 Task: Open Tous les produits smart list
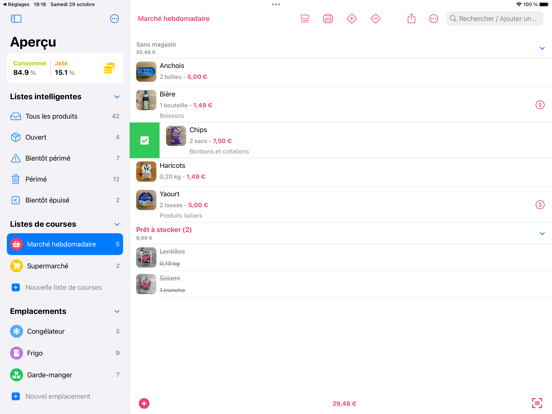pyautogui.click(x=65, y=116)
